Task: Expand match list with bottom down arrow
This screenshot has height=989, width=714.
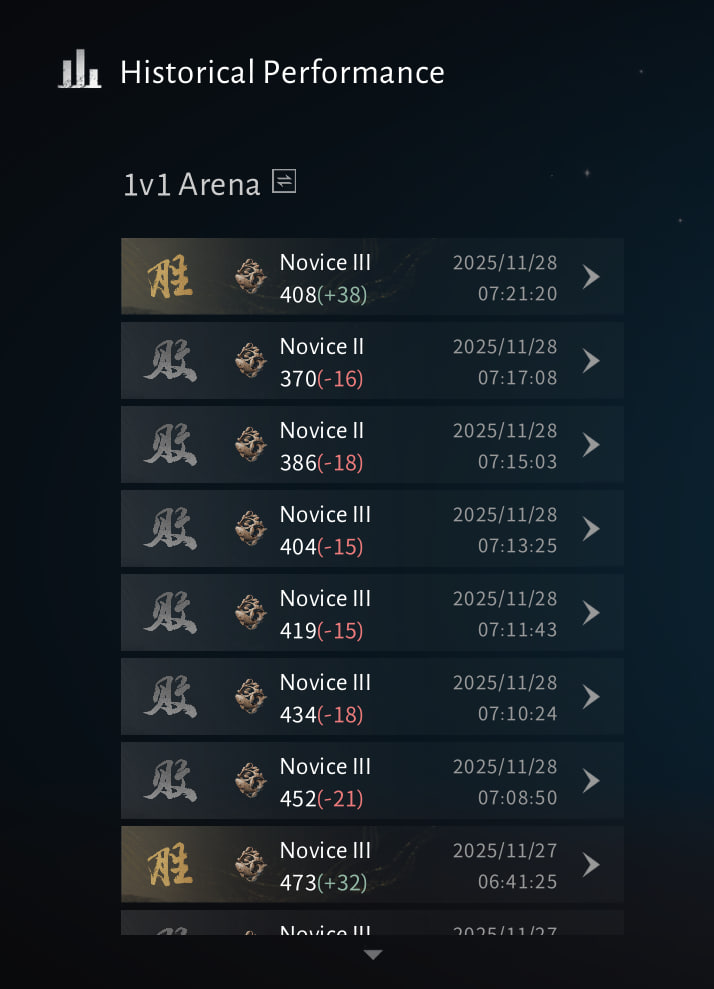Action: pyautogui.click(x=373, y=954)
